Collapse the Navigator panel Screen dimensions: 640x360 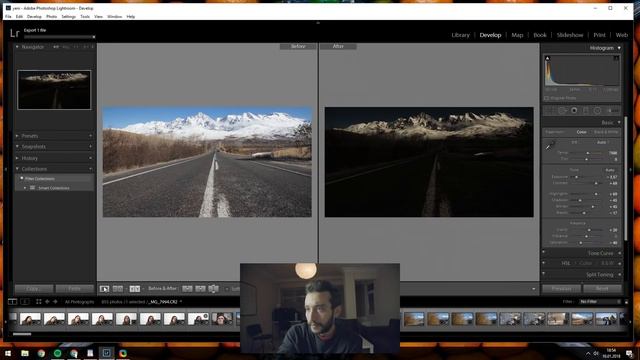point(17,47)
